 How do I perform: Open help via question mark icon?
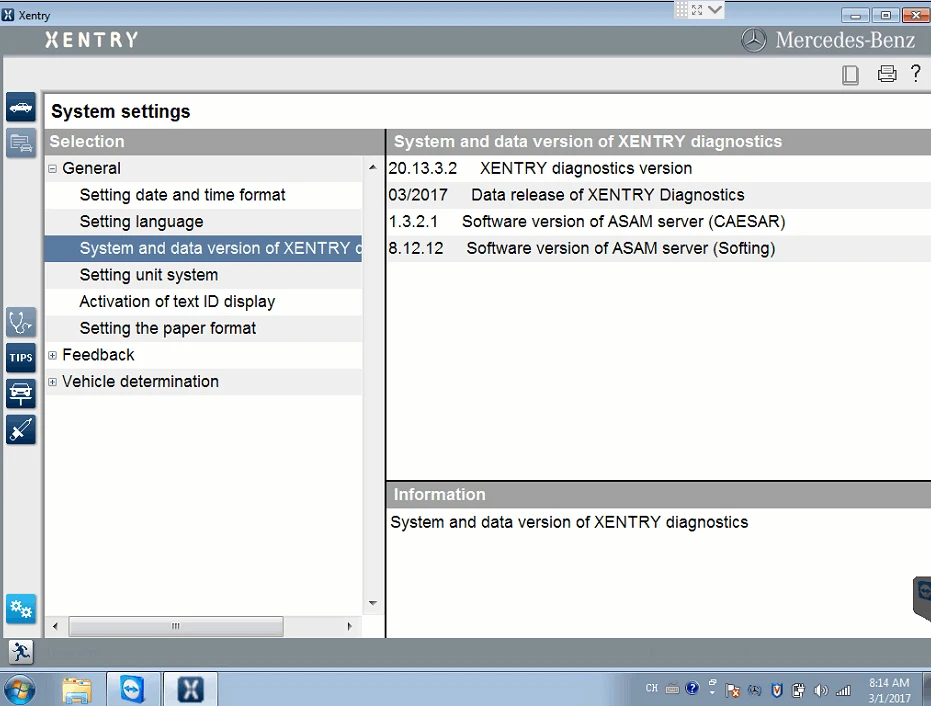point(916,73)
